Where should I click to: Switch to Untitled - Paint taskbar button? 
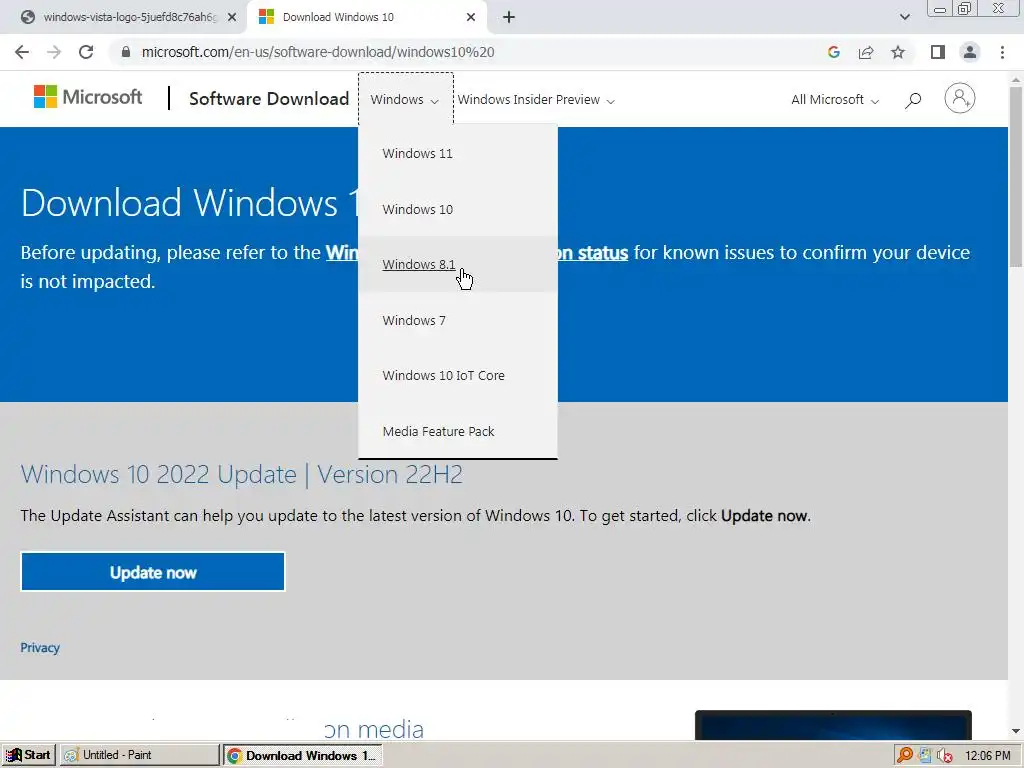140,755
